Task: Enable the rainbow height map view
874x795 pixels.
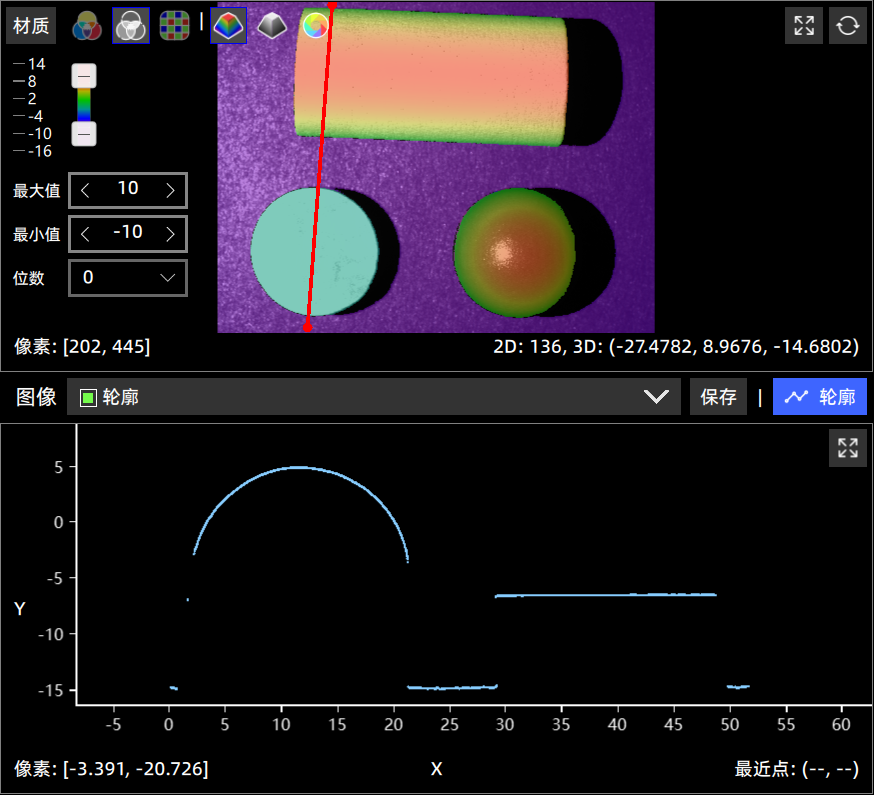Action: [228, 26]
